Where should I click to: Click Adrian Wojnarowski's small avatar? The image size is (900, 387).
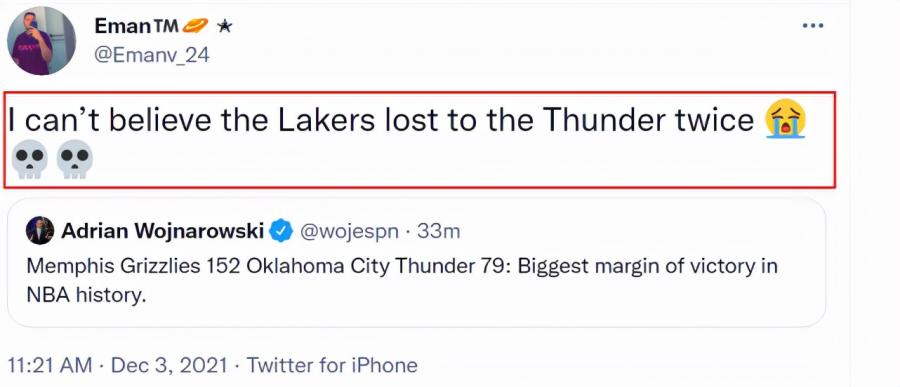click(x=40, y=231)
